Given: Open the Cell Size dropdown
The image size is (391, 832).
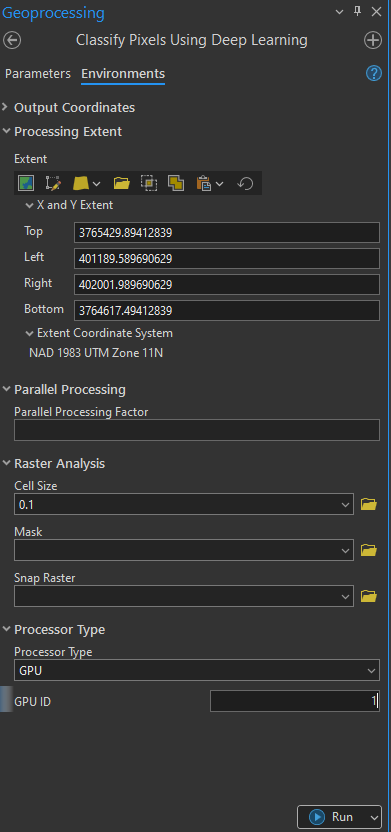Looking at the screenshot, I should [345, 505].
